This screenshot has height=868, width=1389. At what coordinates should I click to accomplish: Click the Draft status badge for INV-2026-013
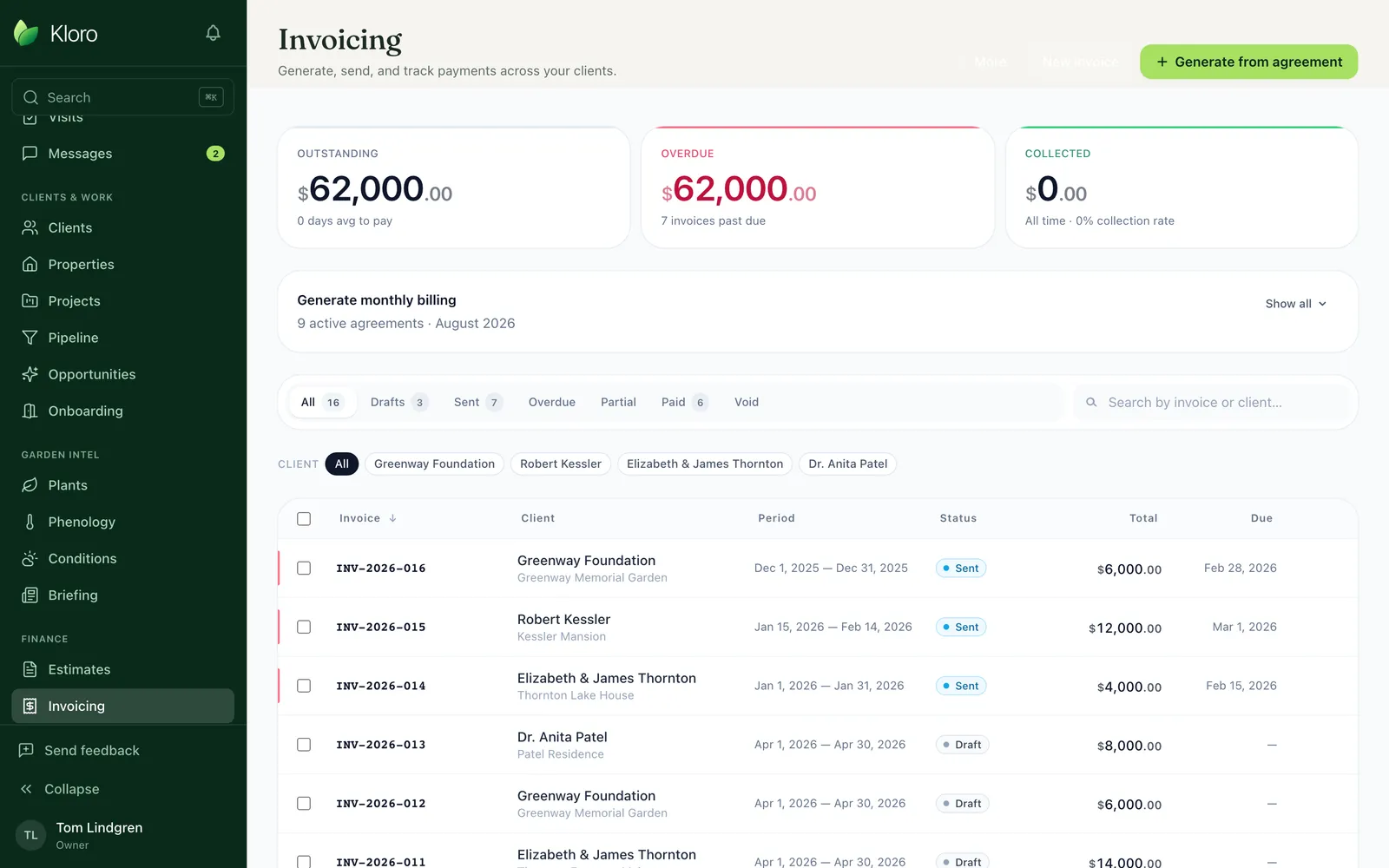[x=963, y=745]
